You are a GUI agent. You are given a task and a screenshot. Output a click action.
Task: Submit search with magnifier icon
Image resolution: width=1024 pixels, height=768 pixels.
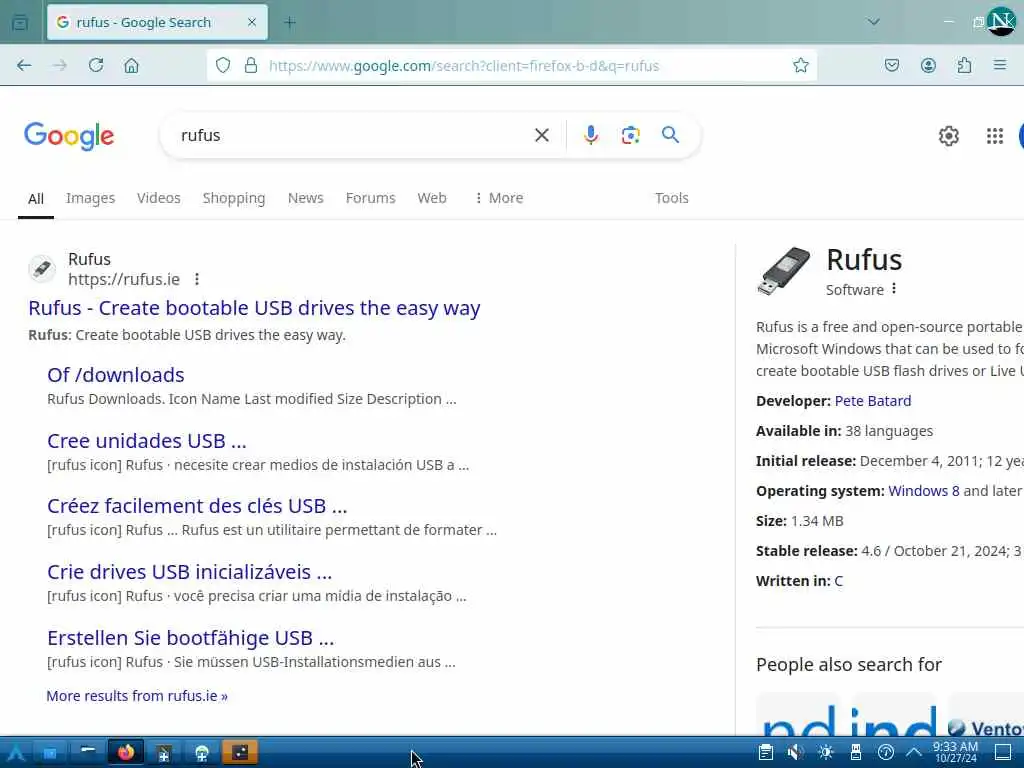(670, 135)
